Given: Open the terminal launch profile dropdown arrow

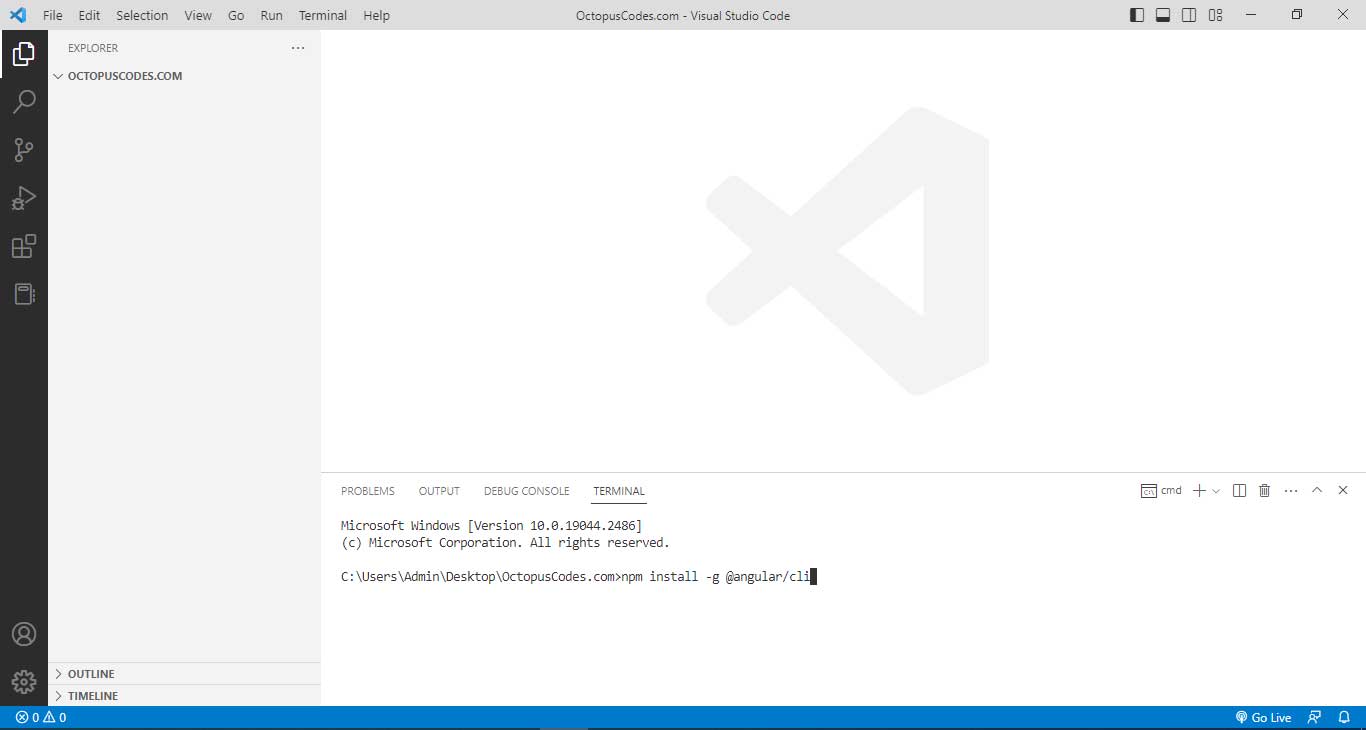Looking at the screenshot, I should [x=1216, y=491].
